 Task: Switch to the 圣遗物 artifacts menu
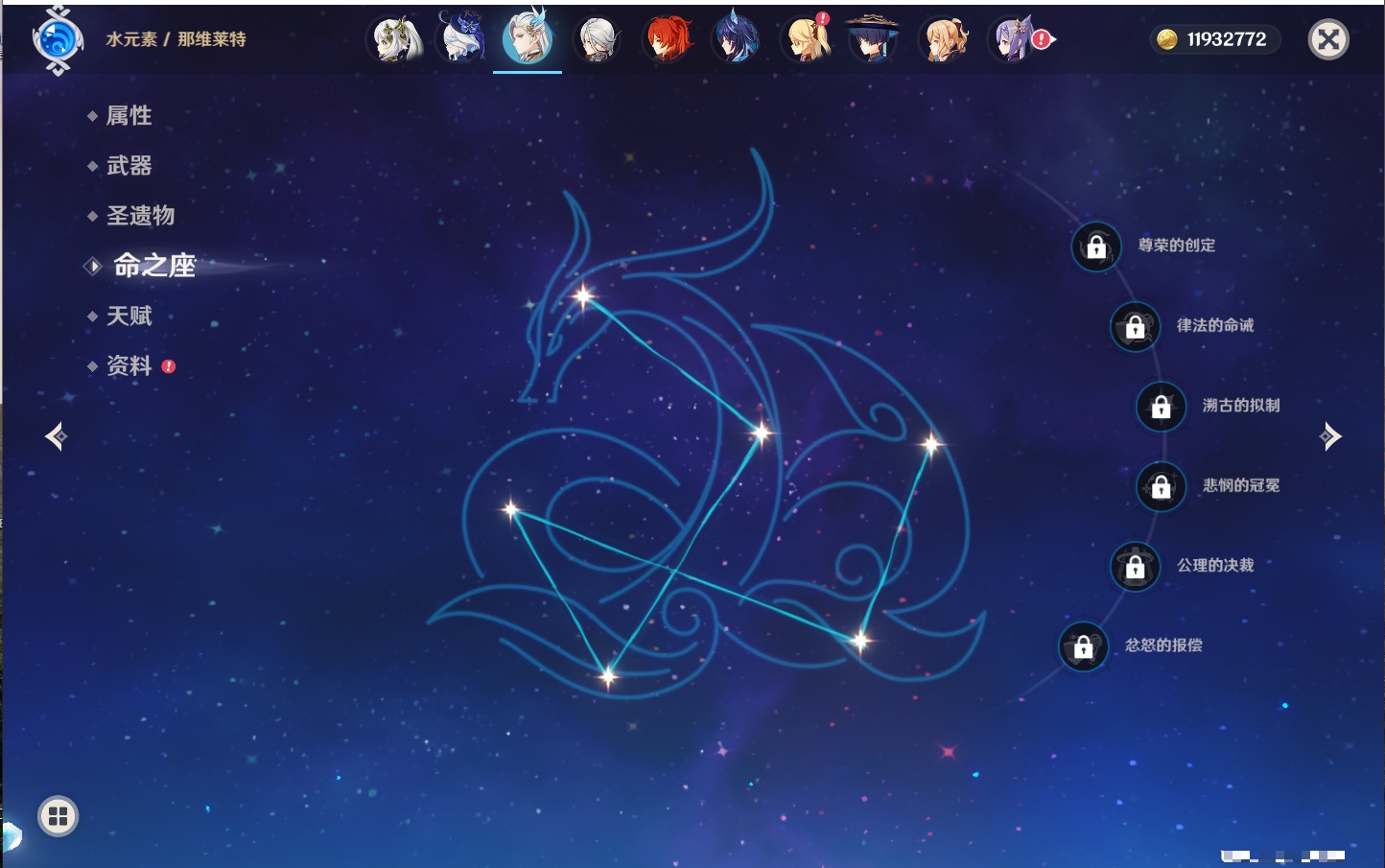pyautogui.click(x=140, y=216)
